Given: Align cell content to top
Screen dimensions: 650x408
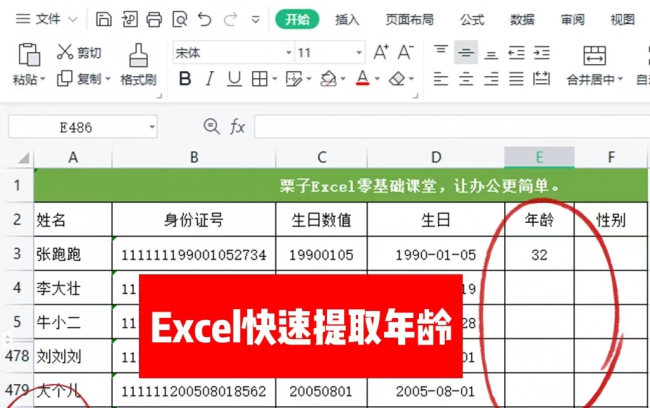Looking at the screenshot, I should (441, 52).
